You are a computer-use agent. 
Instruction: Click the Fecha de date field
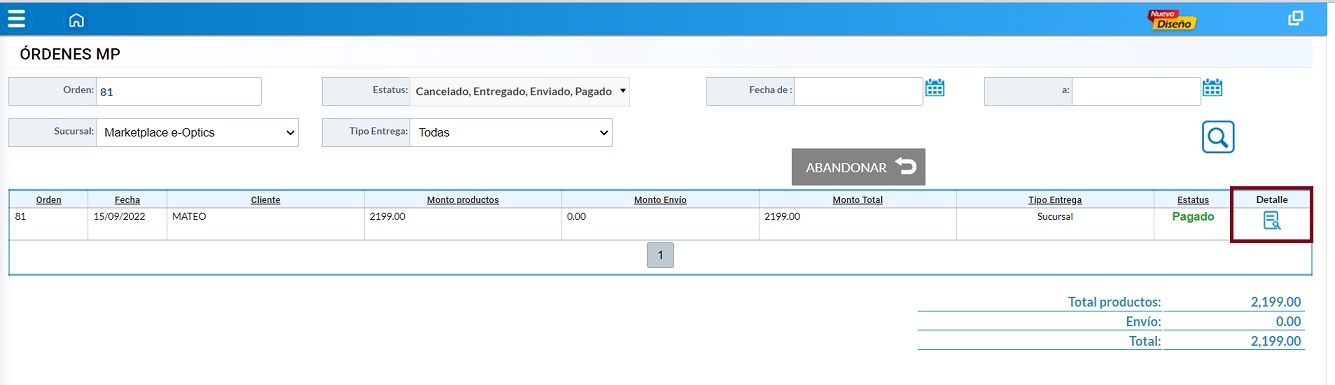(x=858, y=91)
